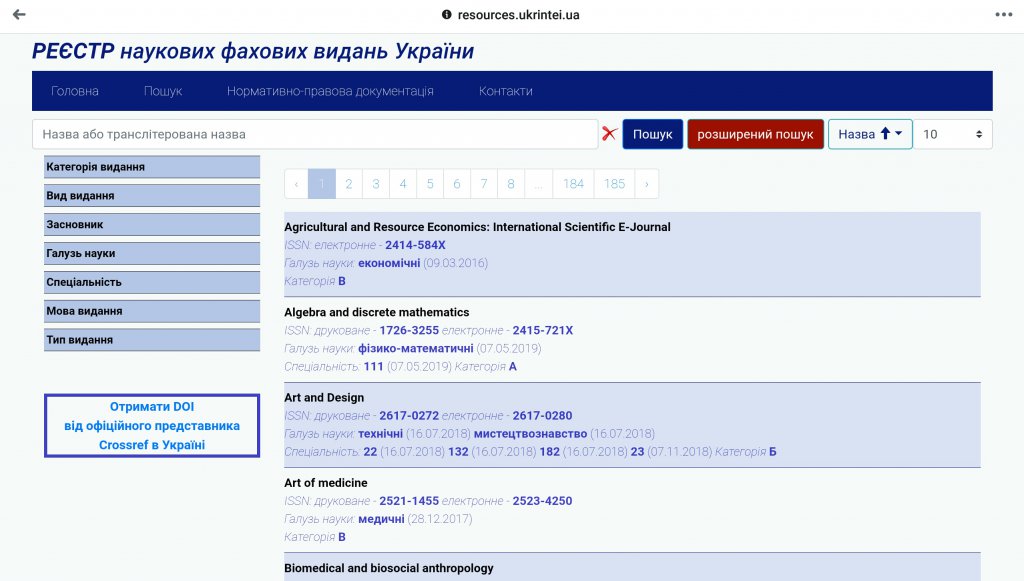Open the Головна menu item
Screen dimensions: 1024x581
[75, 91]
